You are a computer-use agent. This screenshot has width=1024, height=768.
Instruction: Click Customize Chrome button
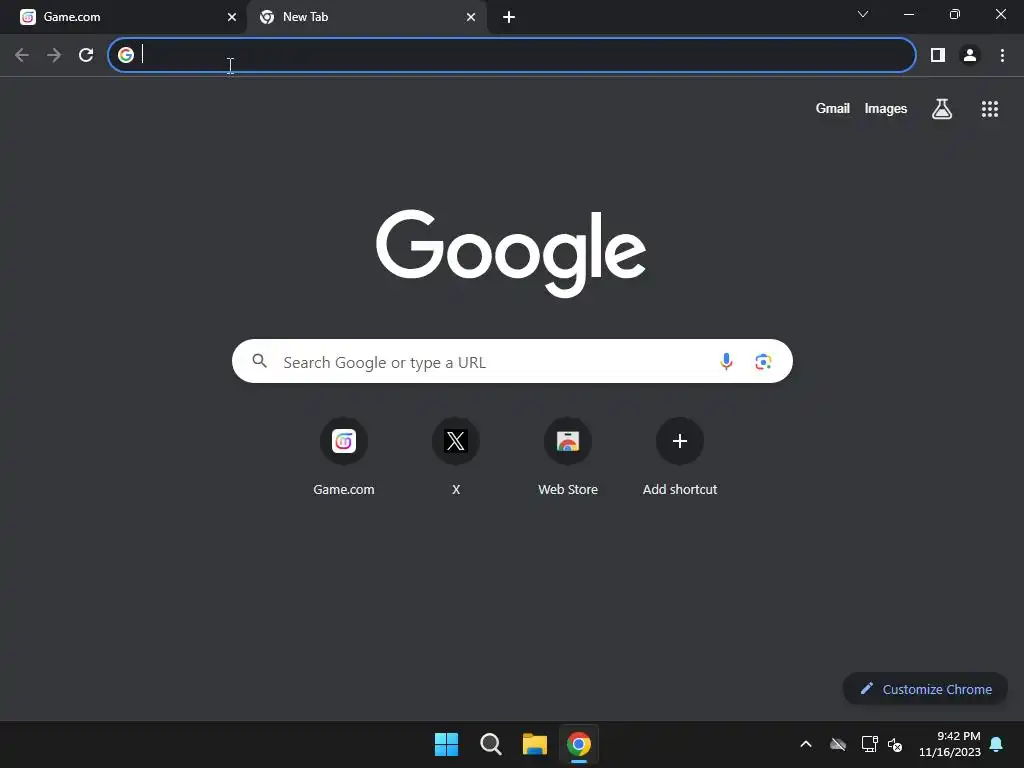point(925,688)
